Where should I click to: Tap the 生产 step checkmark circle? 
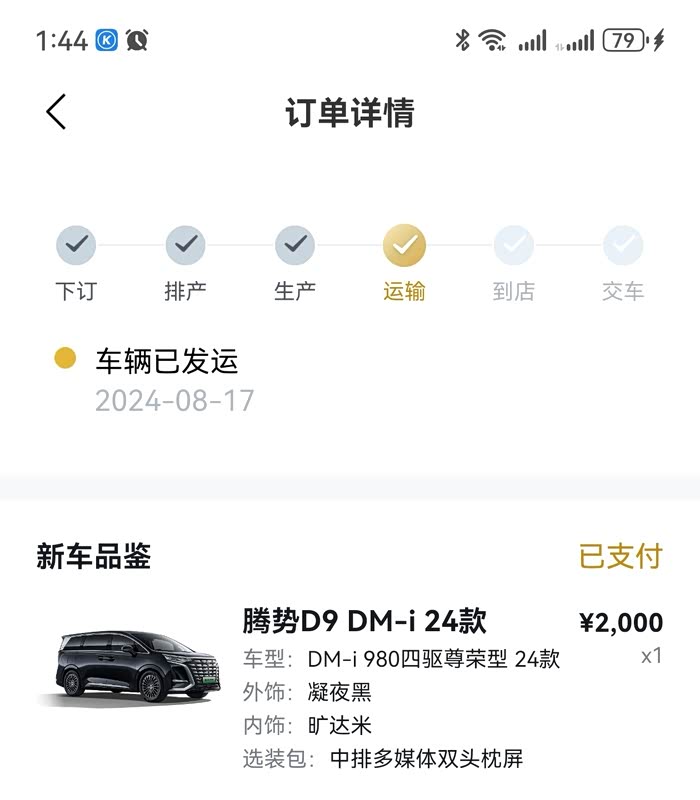[x=295, y=244]
